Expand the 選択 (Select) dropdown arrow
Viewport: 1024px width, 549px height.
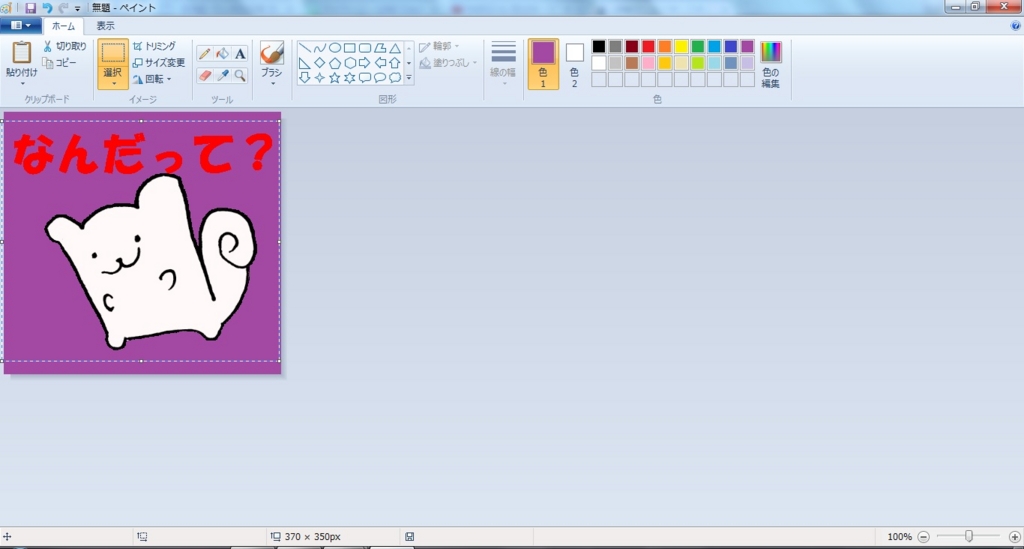coord(113,84)
